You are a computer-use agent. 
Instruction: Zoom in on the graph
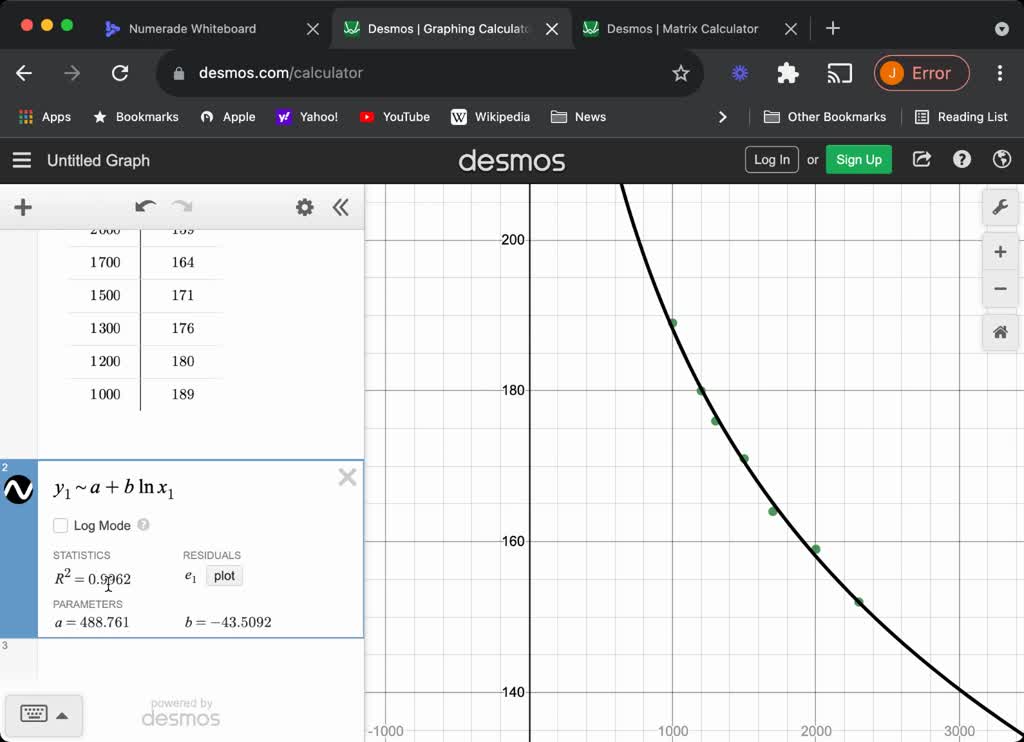(999, 252)
